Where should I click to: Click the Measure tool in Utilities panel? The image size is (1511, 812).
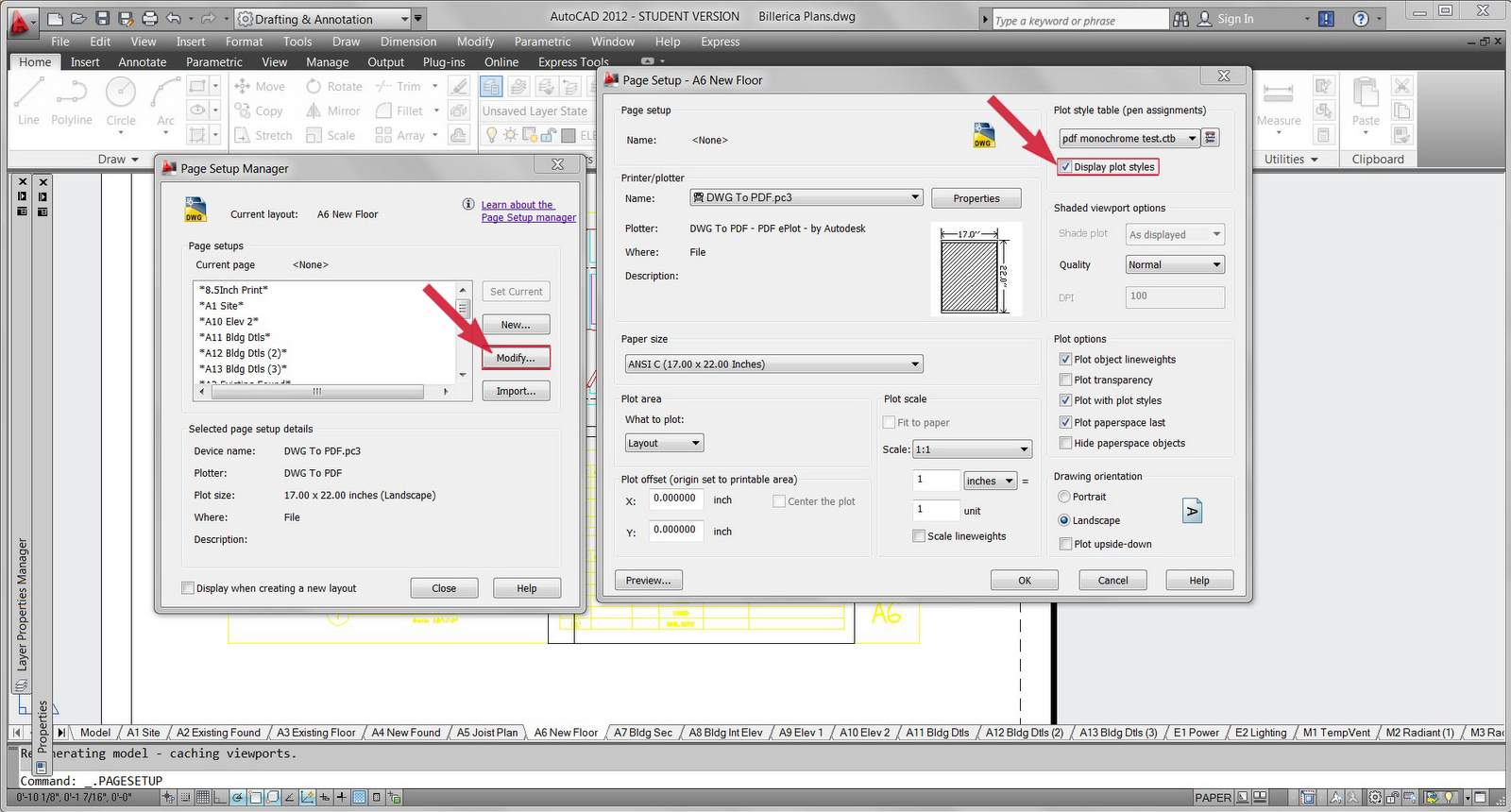(x=1279, y=102)
